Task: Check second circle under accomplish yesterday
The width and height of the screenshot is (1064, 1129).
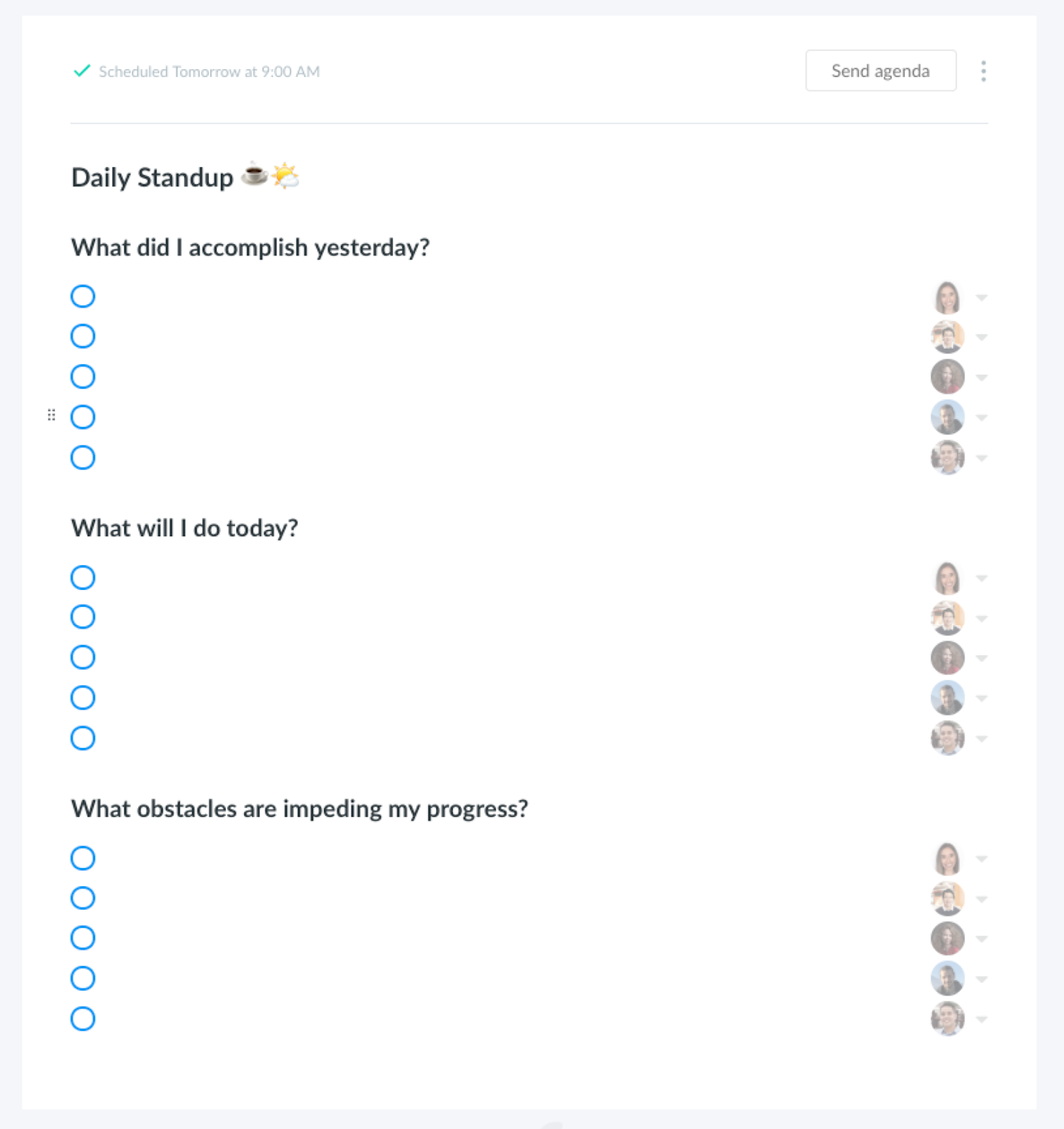Action: (83, 337)
